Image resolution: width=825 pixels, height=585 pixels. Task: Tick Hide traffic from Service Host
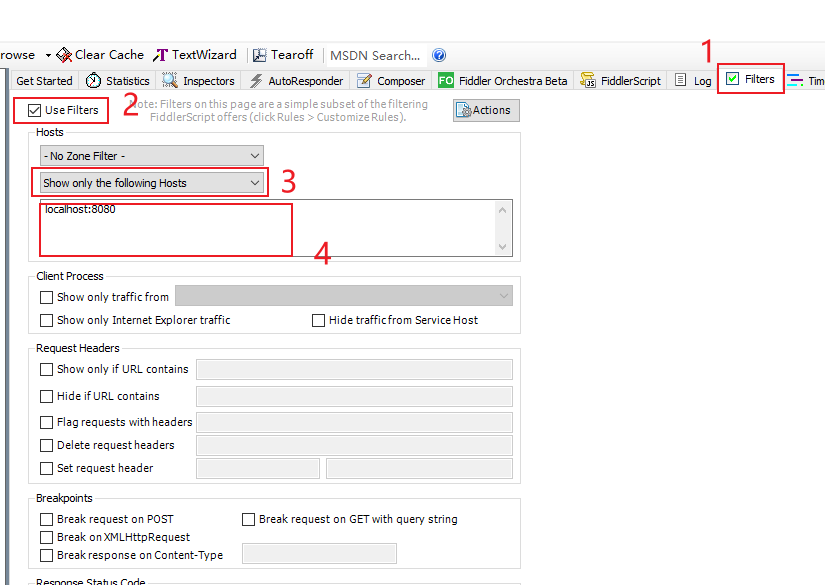coord(318,320)
